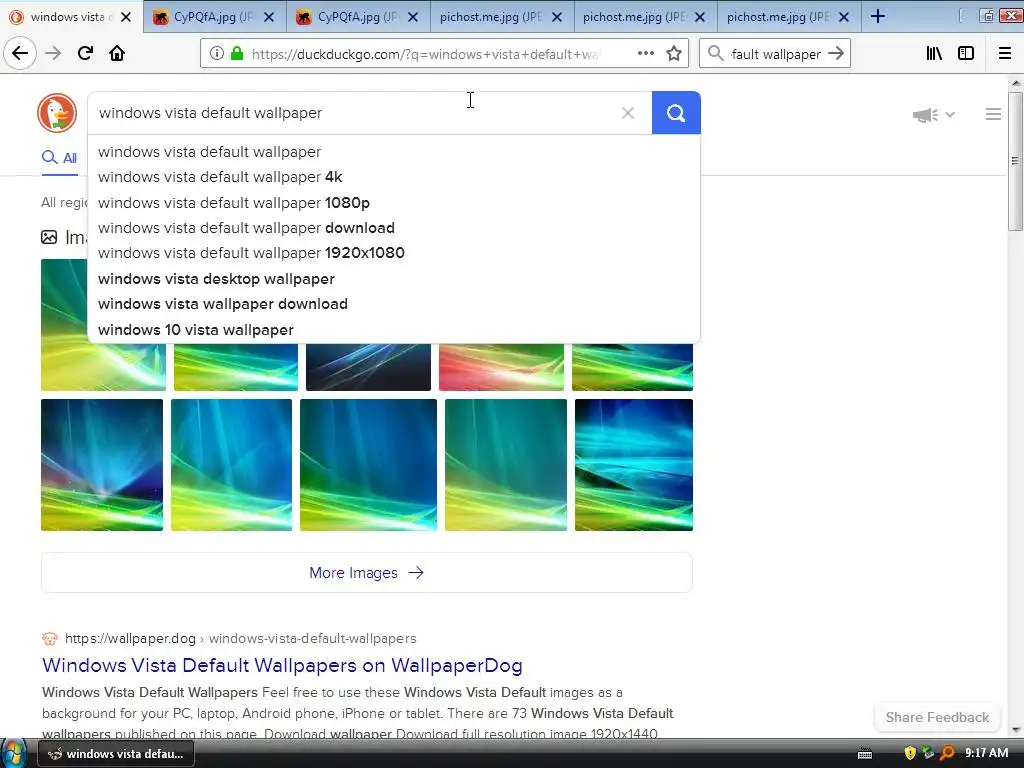Screen dimensions: 1024x768
Task: Click the wallpaper.dog URL breadcrumb
Action: pos(240,639)
